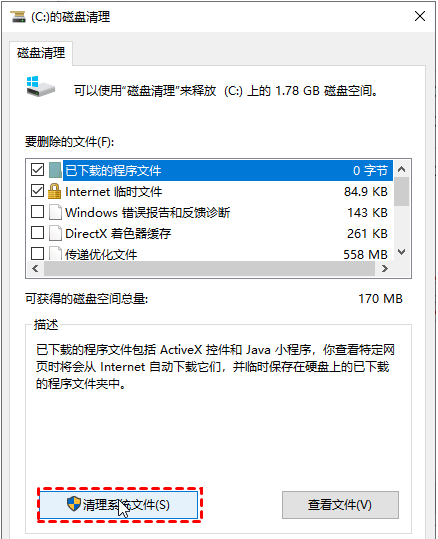This screenshot has height=539, width=438.
Task: Click the horizontal scroll left arrow
Action: coord(35,268)
